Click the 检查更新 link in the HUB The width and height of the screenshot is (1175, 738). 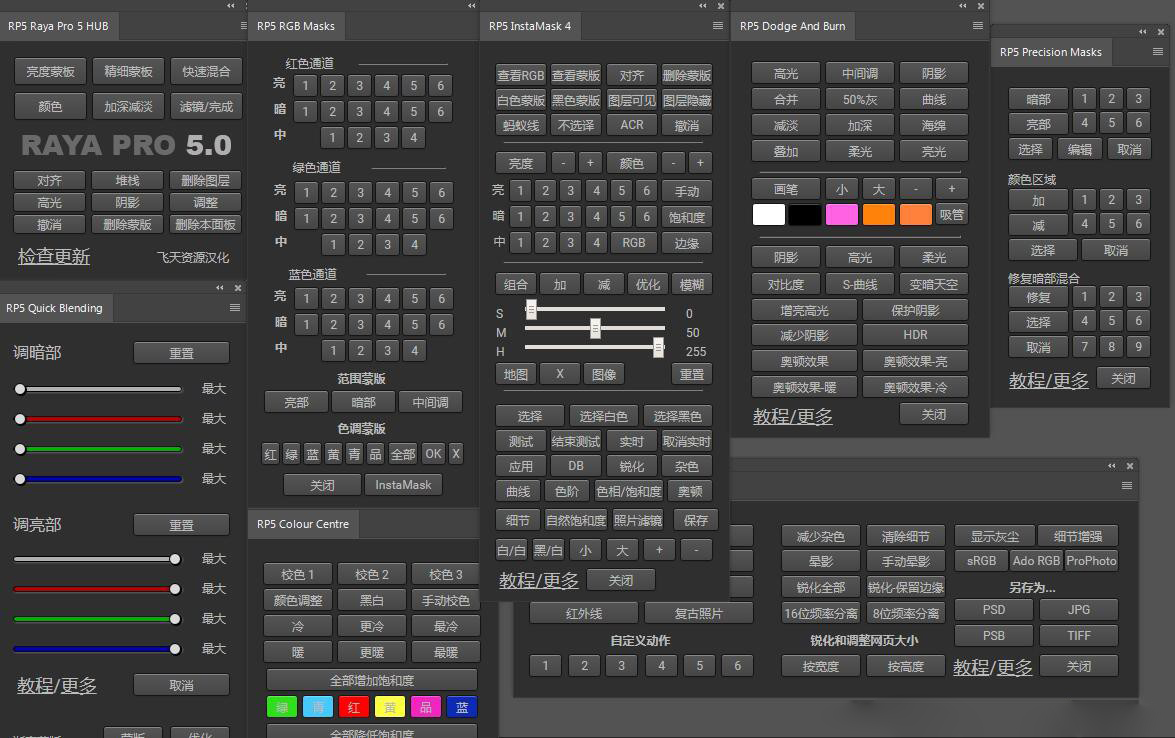pyautogui.click(x=54, y=256)
